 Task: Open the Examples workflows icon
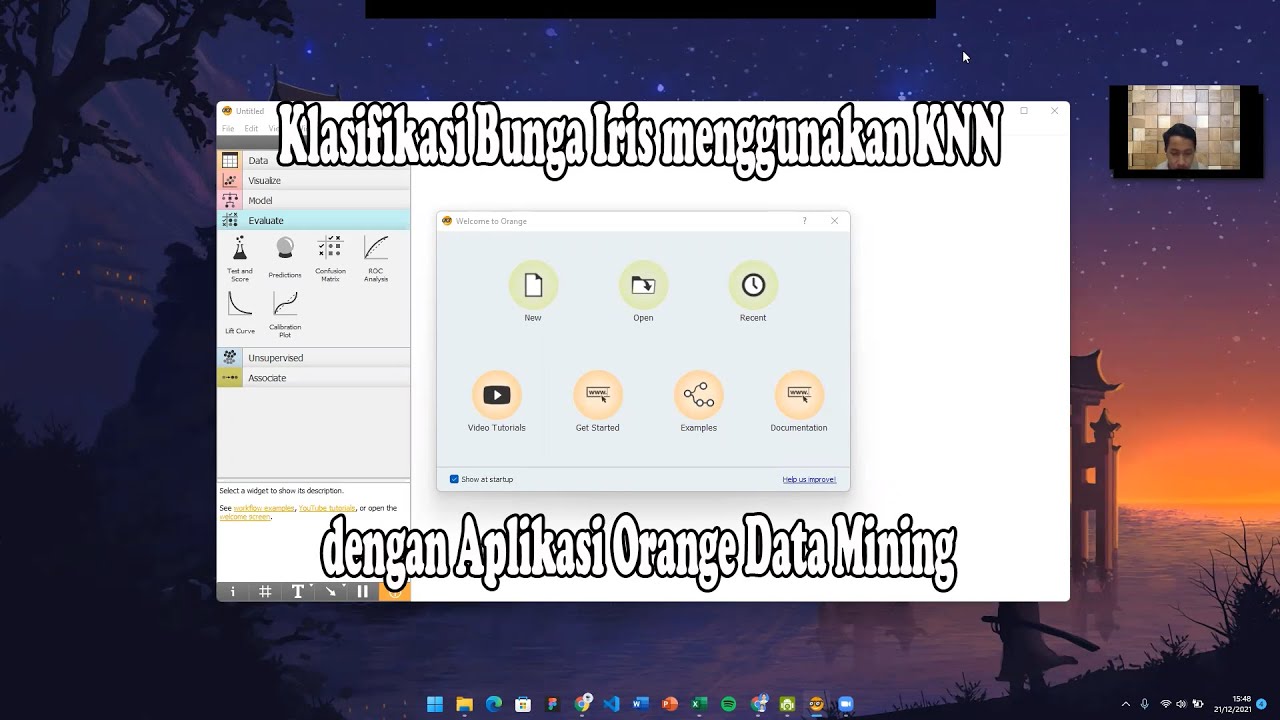coord(699,395)
